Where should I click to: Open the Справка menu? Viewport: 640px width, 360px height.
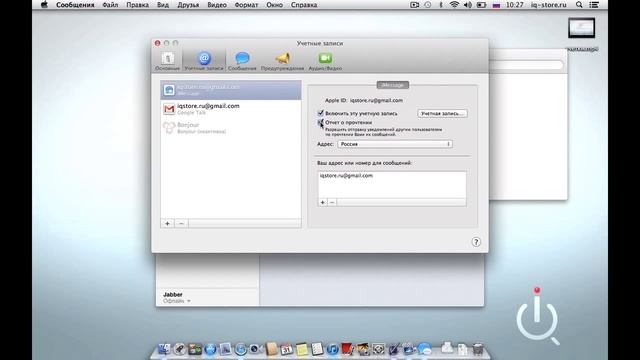[304, 5]
